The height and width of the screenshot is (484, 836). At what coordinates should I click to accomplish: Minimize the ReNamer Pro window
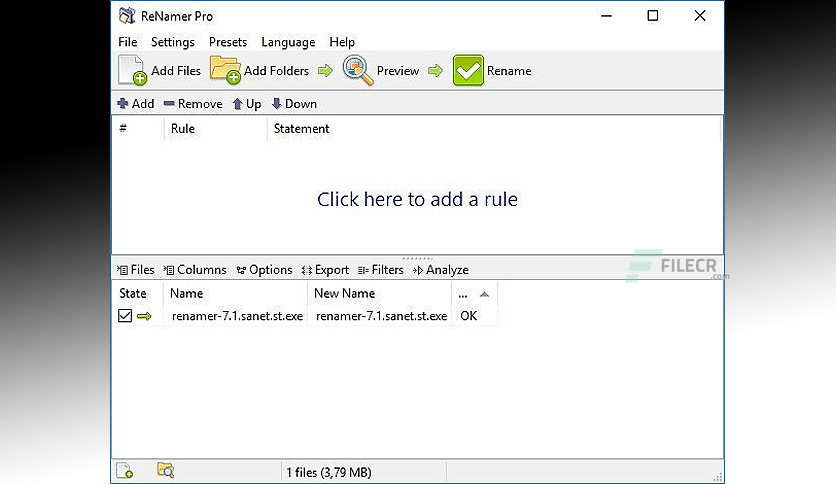click(x=606, y=15)
